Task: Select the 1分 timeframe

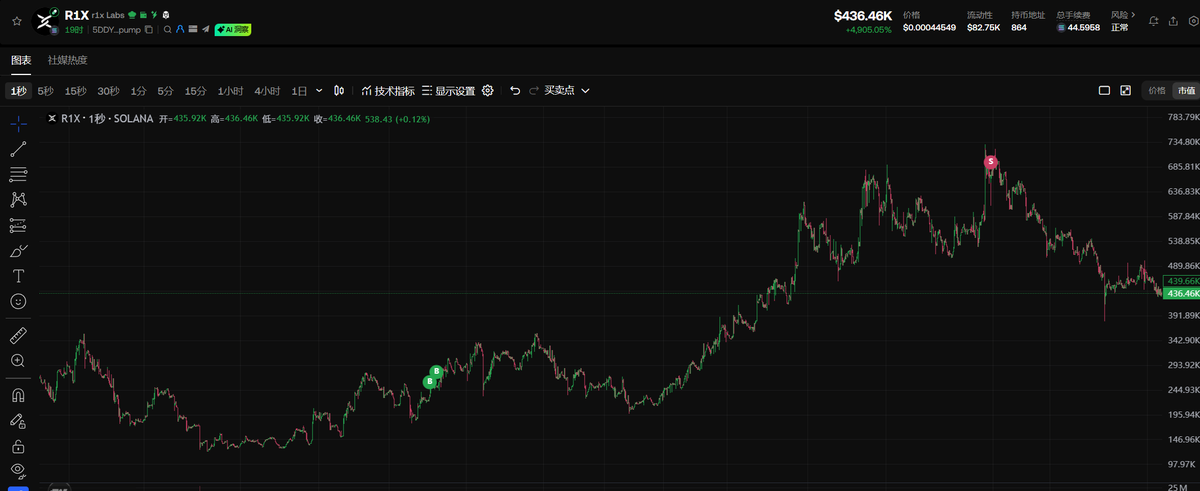Action: pos(138,91)
